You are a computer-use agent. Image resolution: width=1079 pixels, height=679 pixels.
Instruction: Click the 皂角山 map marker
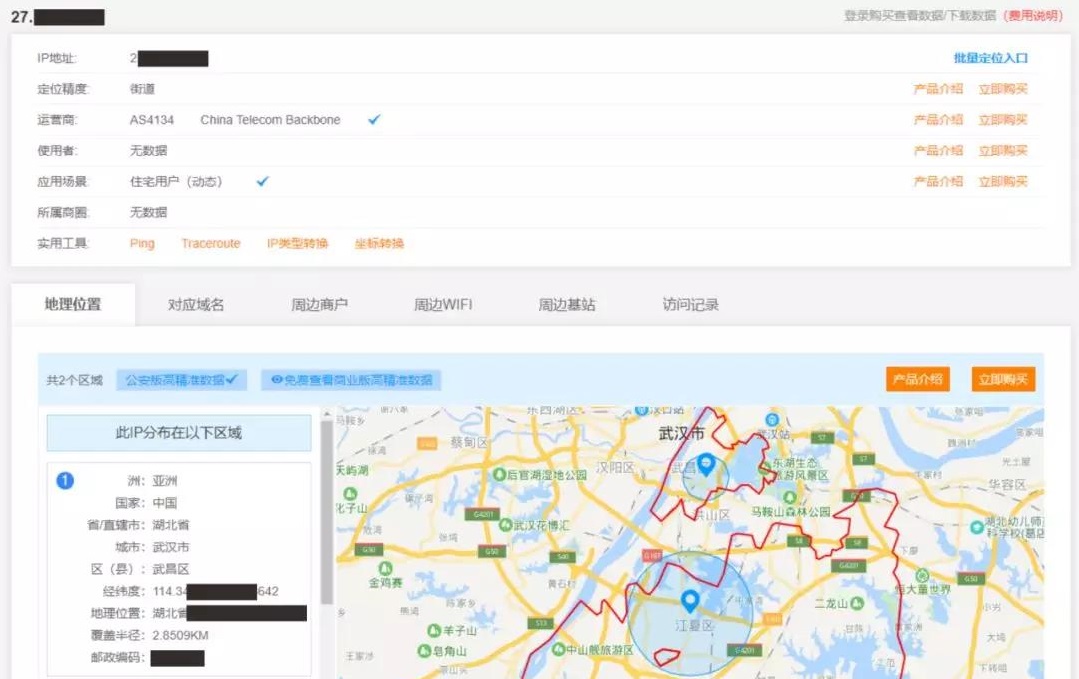(x=425, y=651)
